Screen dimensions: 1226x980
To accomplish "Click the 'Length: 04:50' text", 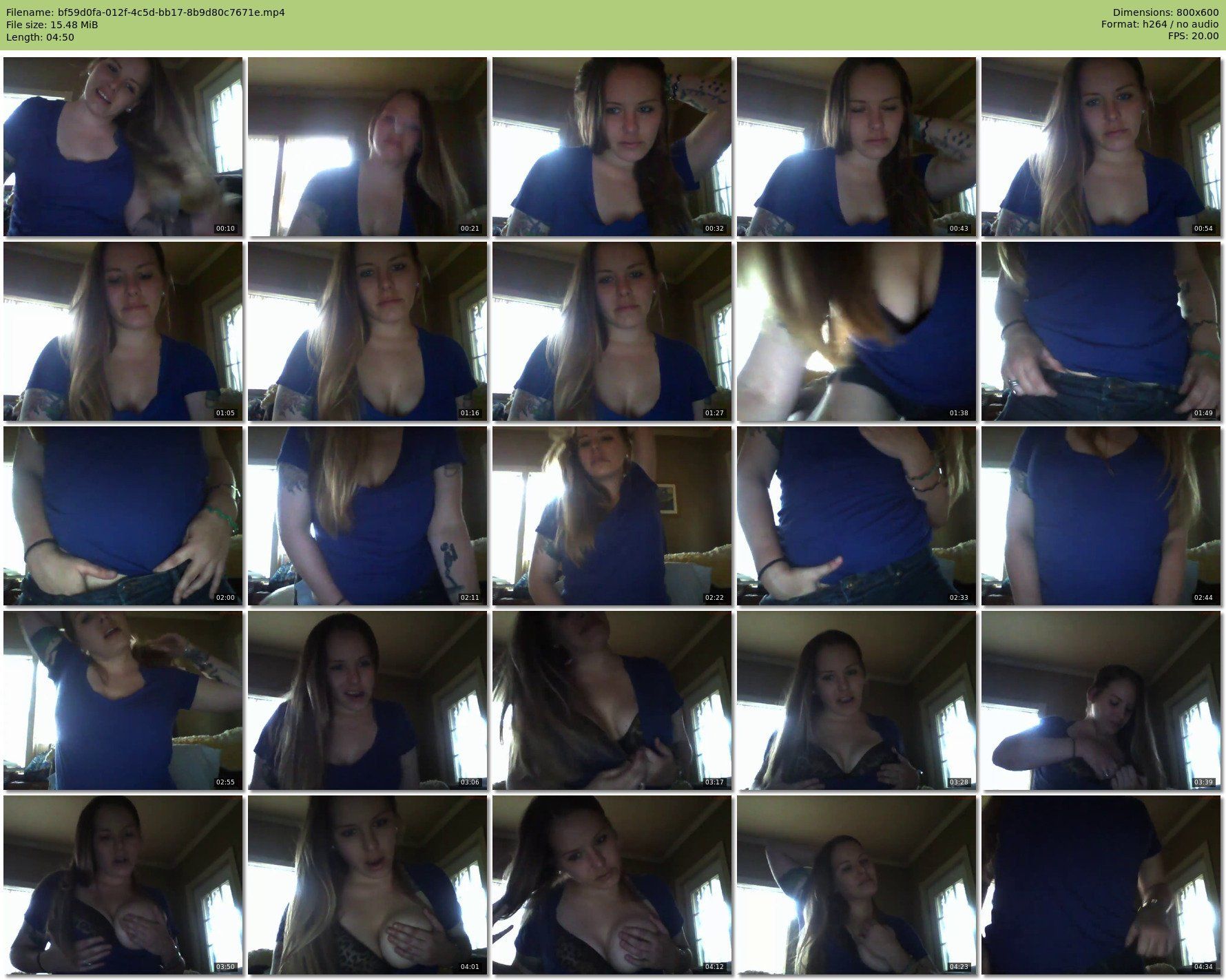I will (x=40, y=37).
